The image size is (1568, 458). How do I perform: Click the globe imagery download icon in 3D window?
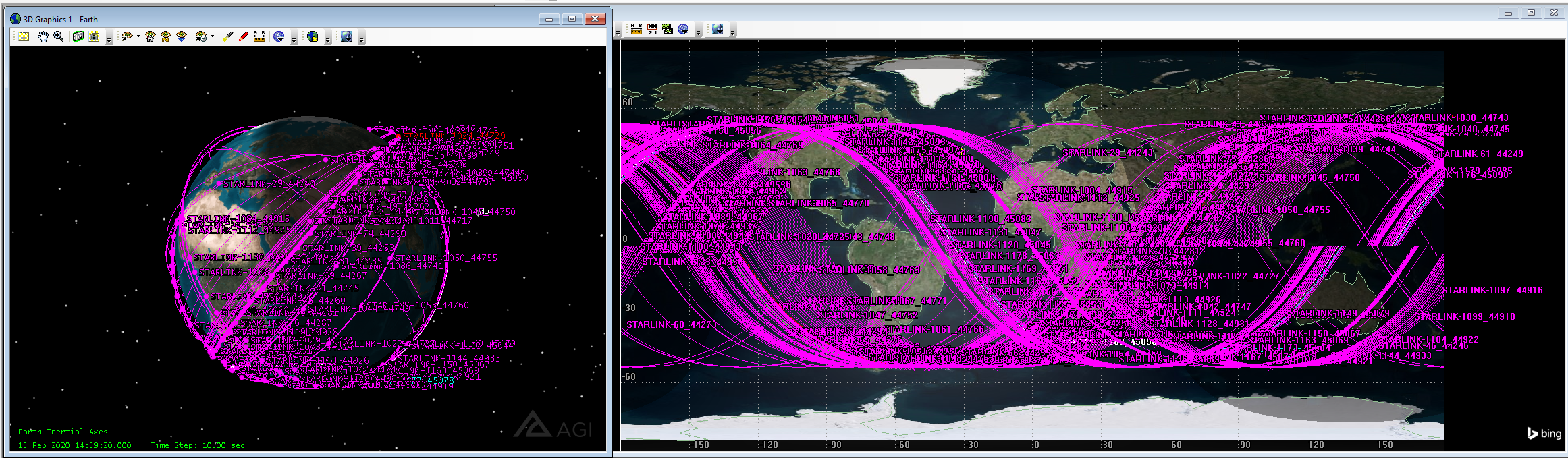[346, 36]
